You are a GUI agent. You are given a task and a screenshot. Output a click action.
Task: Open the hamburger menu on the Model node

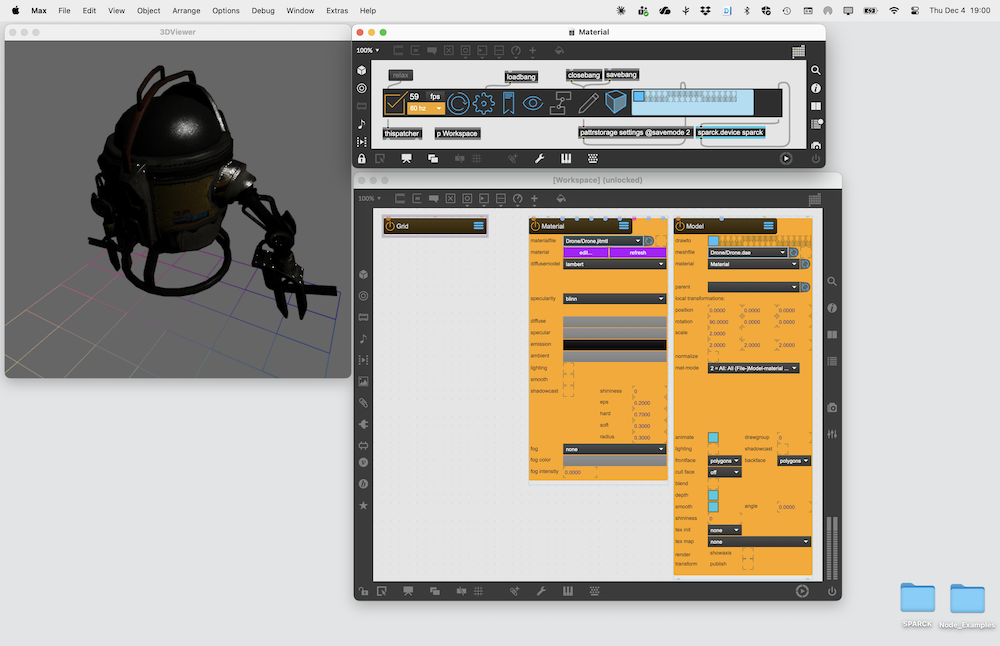point(768,226)
